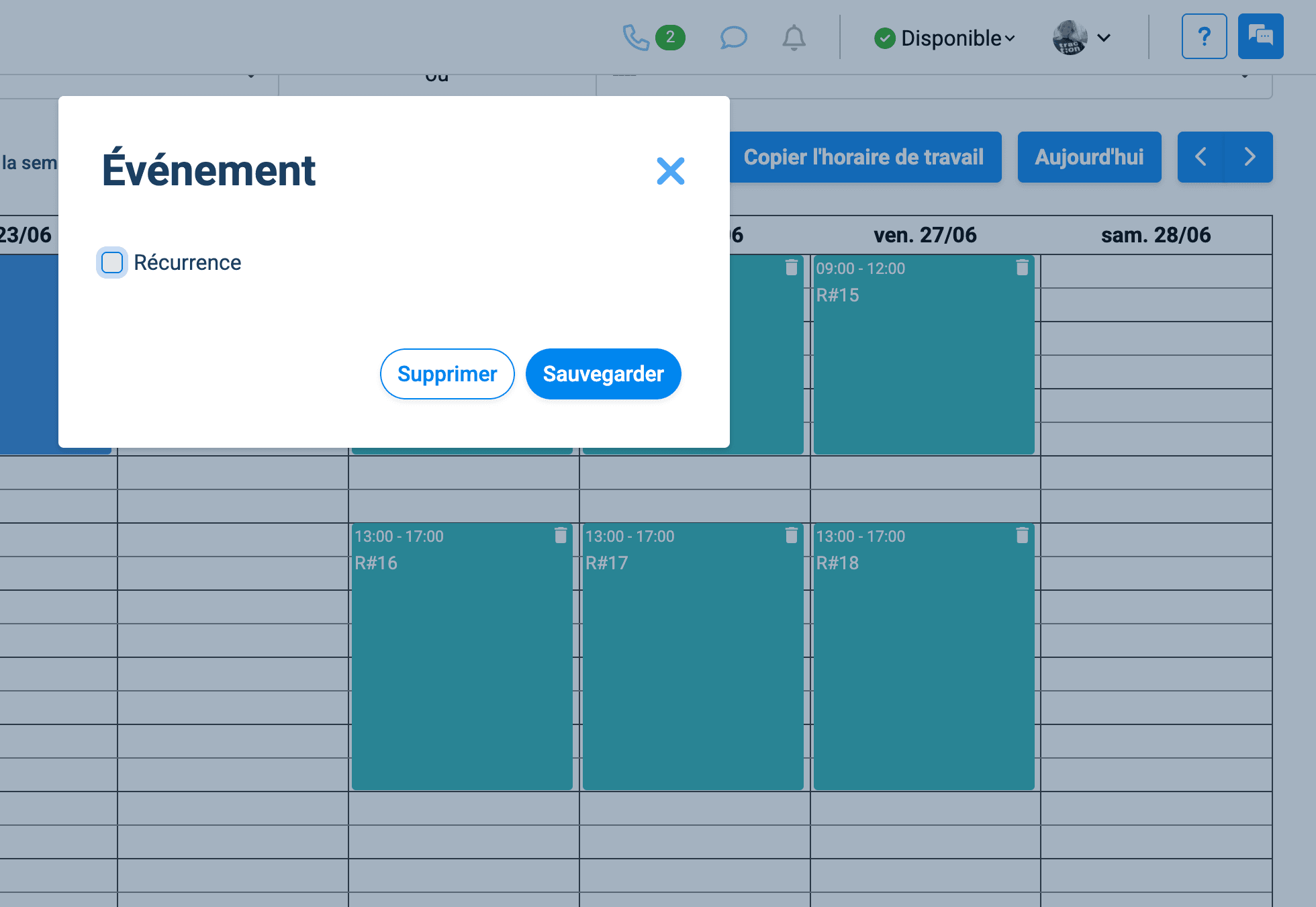
Task: Click the Supprimer button
Action: (447, 374)
